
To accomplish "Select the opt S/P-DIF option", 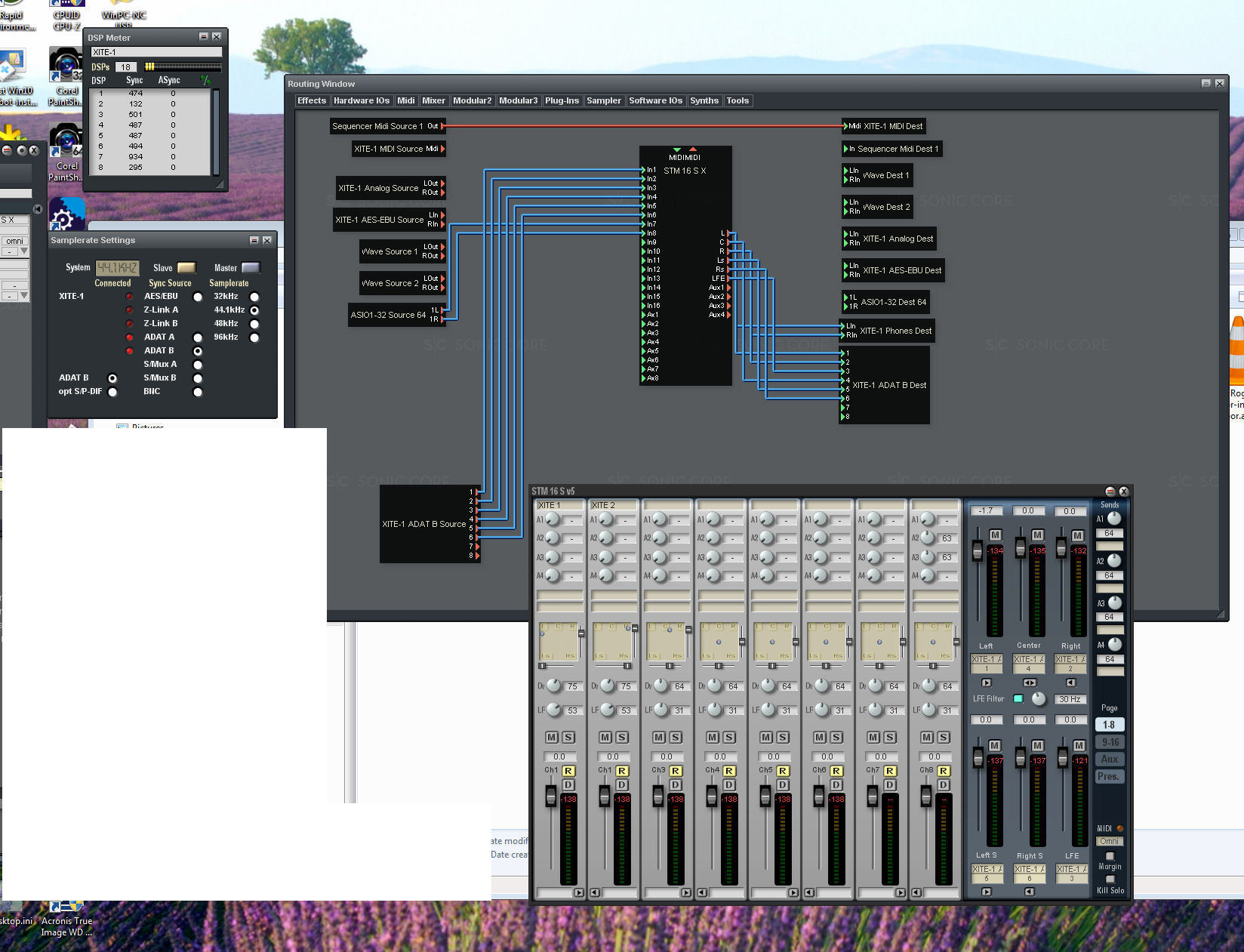I will point(112,392).
